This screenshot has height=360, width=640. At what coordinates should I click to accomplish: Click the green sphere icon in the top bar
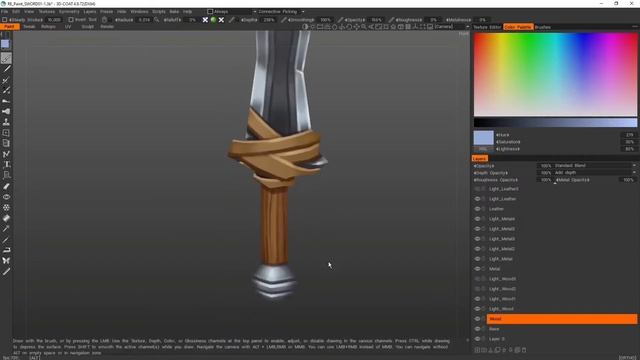click(213, 20)
